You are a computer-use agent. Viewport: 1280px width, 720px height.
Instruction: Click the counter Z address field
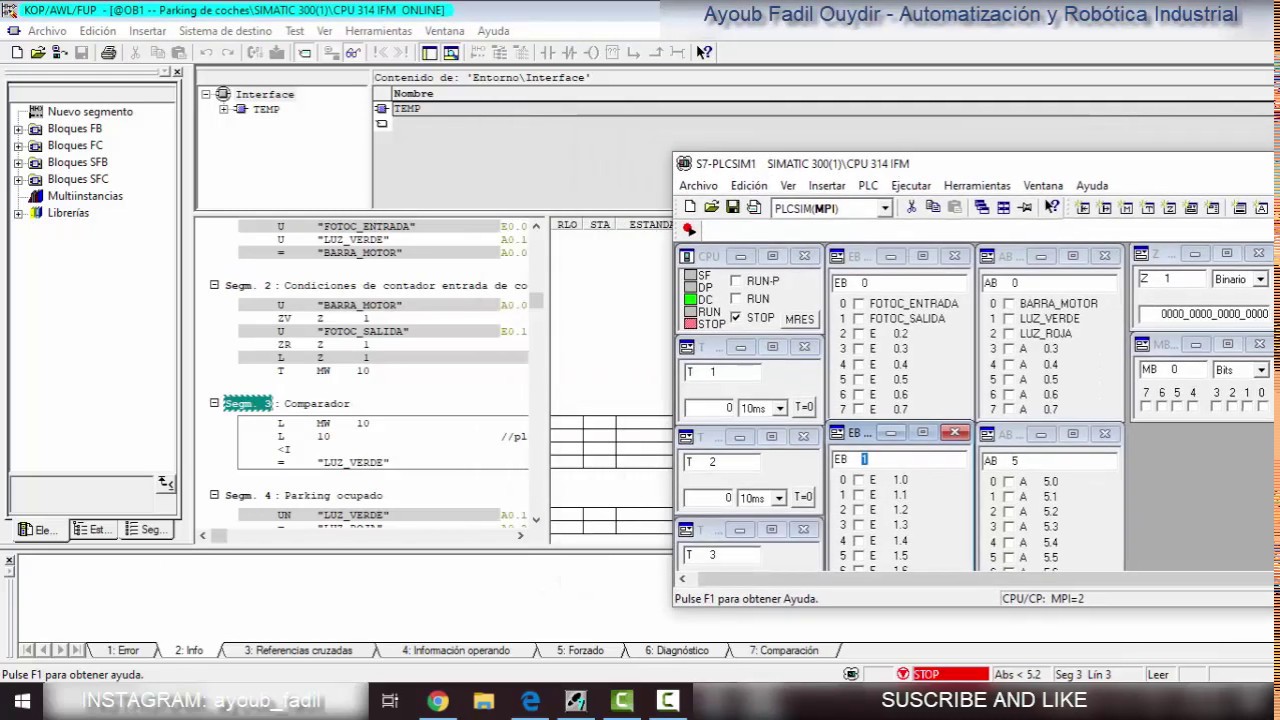point(1173,279)
